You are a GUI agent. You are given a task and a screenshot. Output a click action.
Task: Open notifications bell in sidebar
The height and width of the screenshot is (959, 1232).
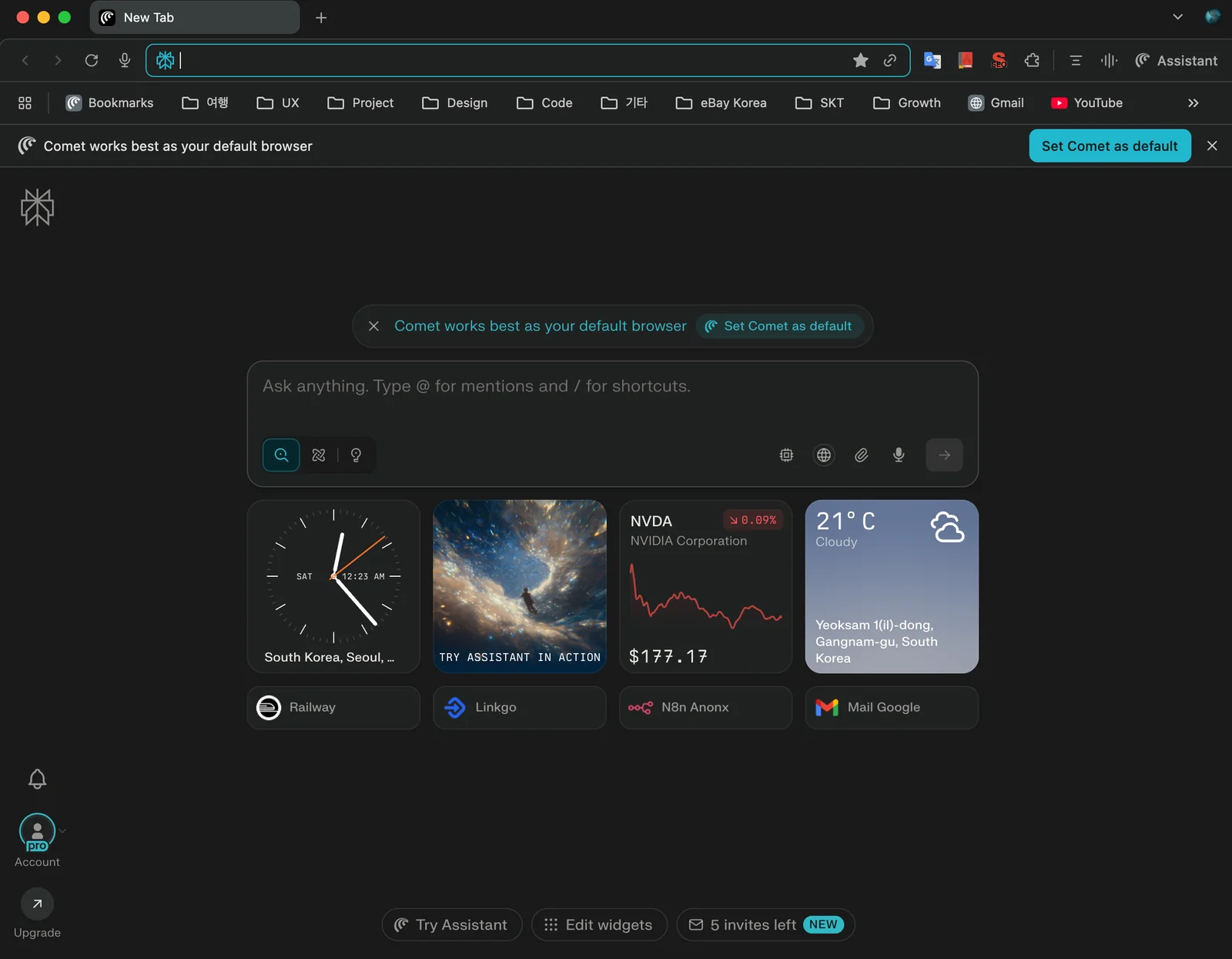tap(37, 779)
